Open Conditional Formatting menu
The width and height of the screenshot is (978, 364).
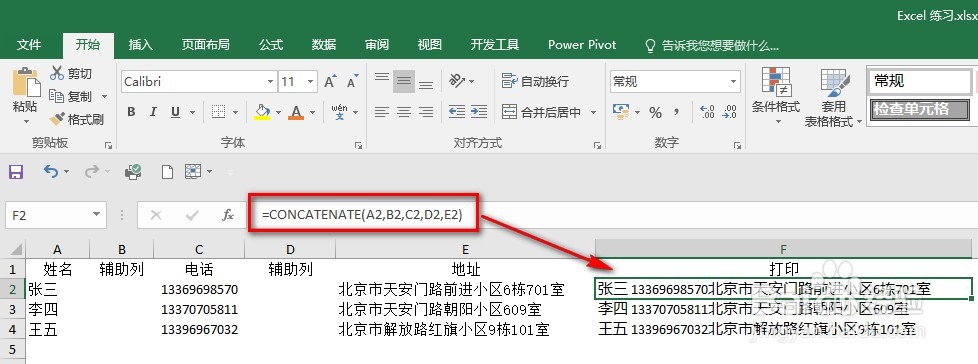click(776, 95)
